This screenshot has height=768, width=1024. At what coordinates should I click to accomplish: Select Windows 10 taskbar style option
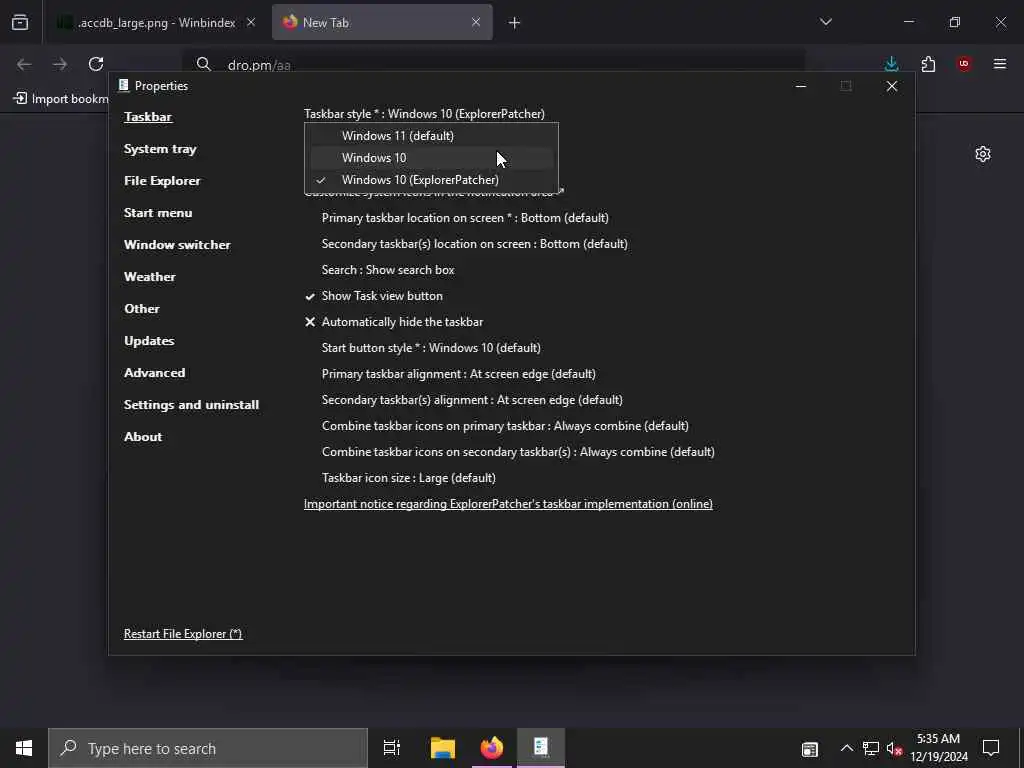[x=431, y=157]
